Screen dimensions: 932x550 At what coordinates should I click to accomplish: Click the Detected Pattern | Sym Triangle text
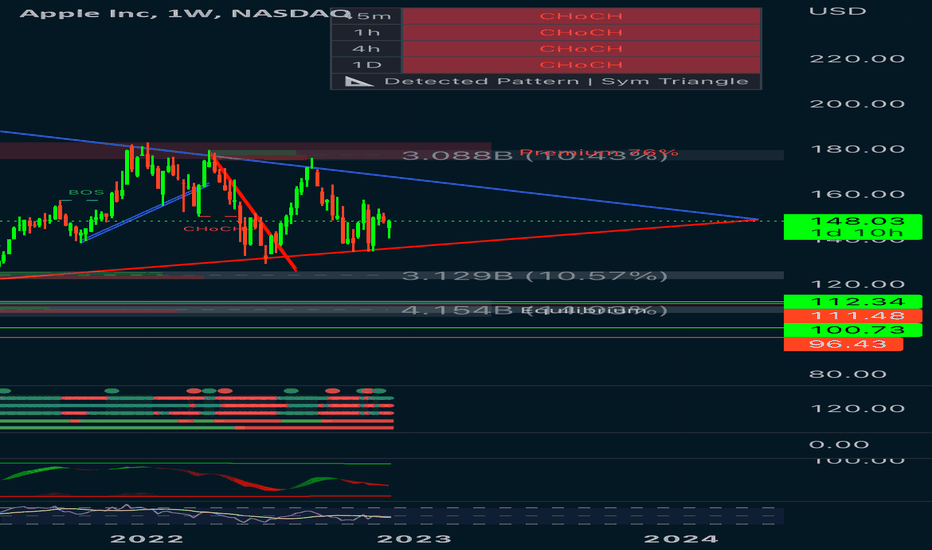click(566, 81)
